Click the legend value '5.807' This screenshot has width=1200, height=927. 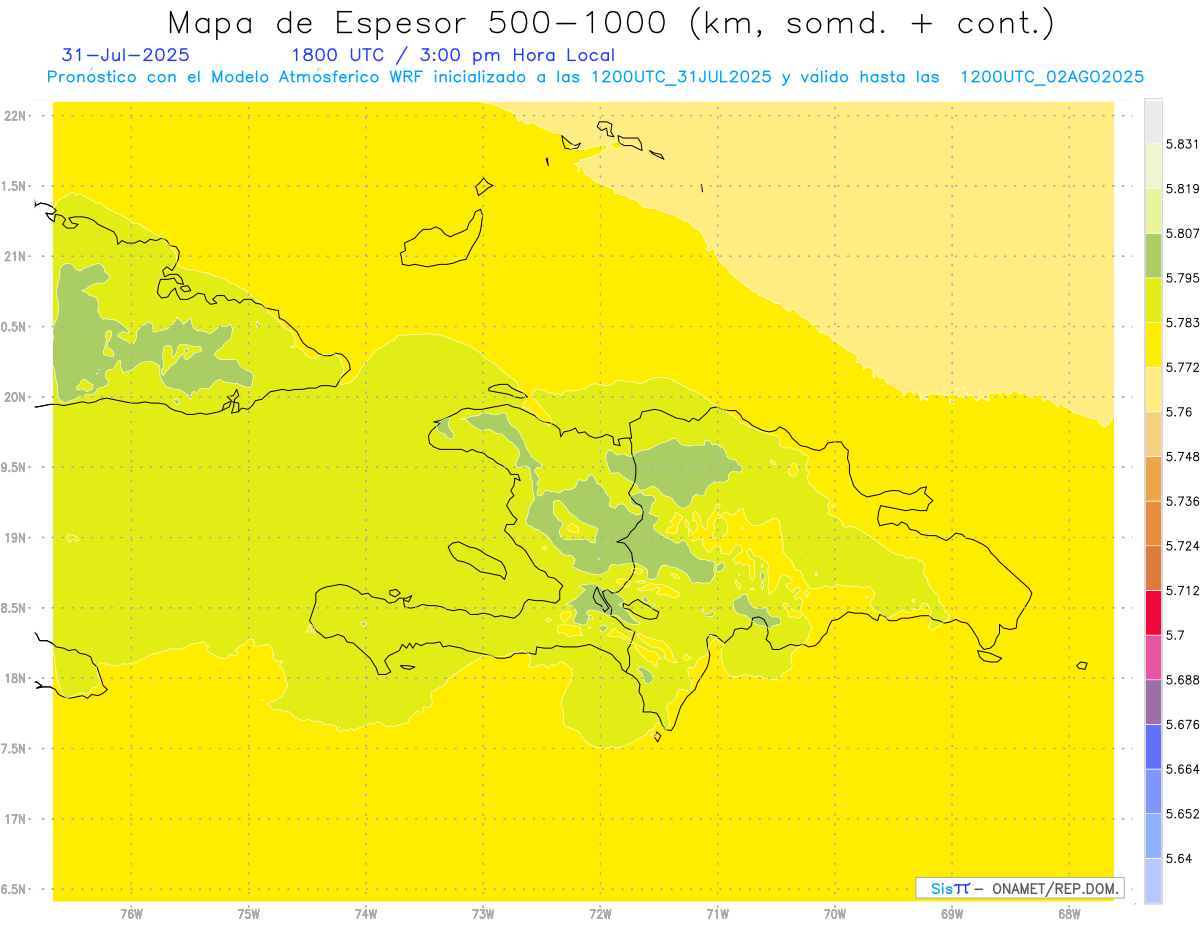point(1183,233)
